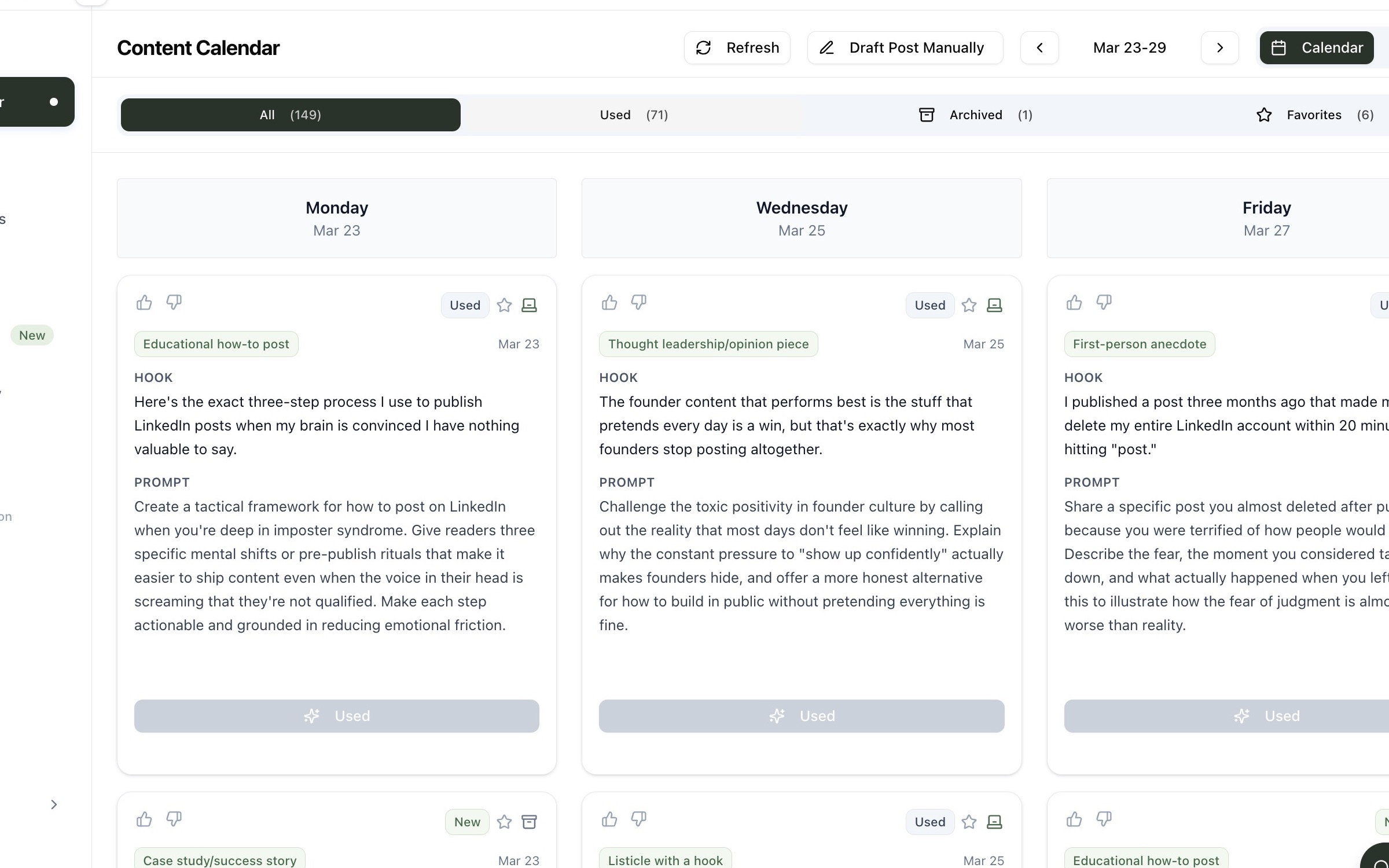Viewport: 1389px width, 868px height.
Task: Click the Used button on the Wednesday card
Action: [x=802, y=716]
